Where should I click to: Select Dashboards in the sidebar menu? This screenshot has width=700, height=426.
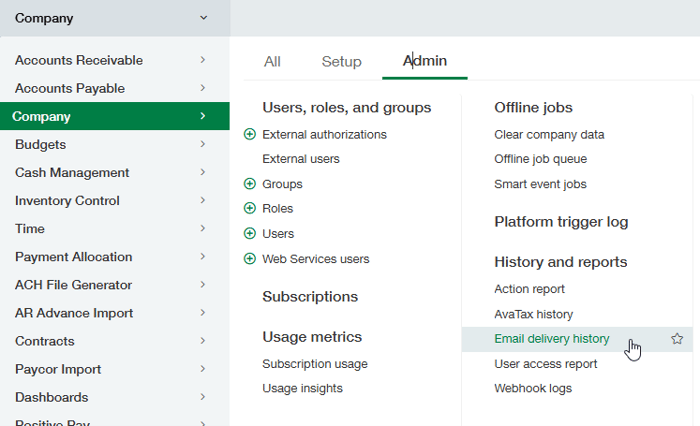coord(51,397)
